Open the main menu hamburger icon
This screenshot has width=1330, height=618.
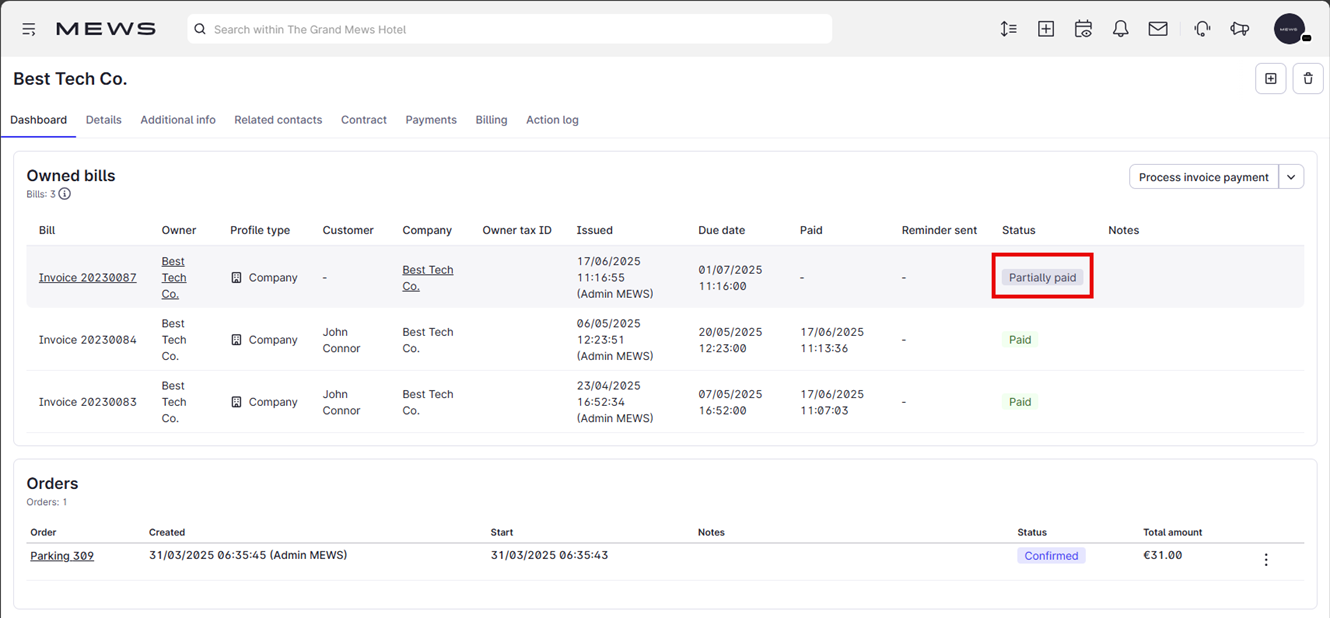click(x=29, y=29)
